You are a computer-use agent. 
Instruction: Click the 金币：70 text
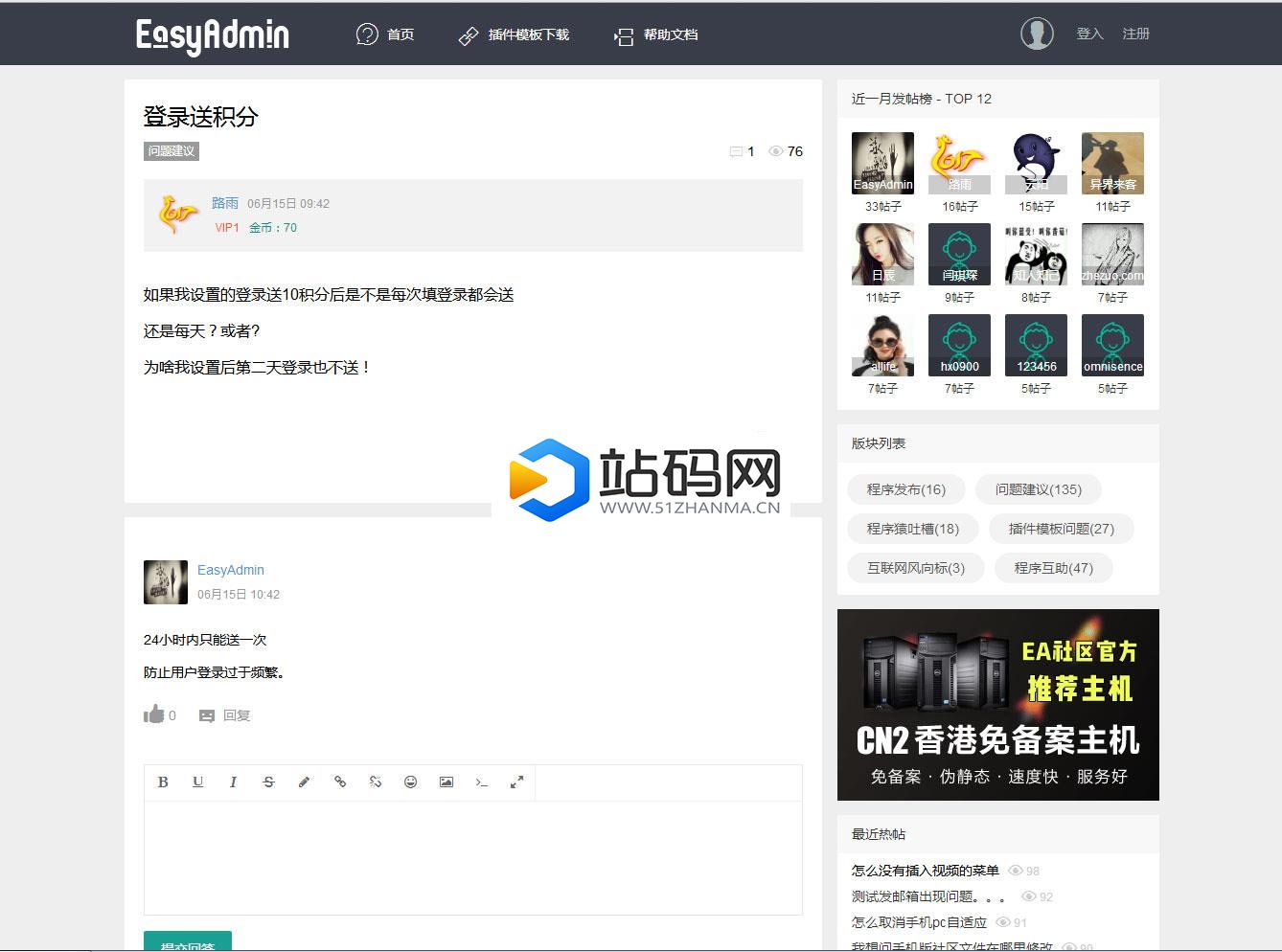273,228
